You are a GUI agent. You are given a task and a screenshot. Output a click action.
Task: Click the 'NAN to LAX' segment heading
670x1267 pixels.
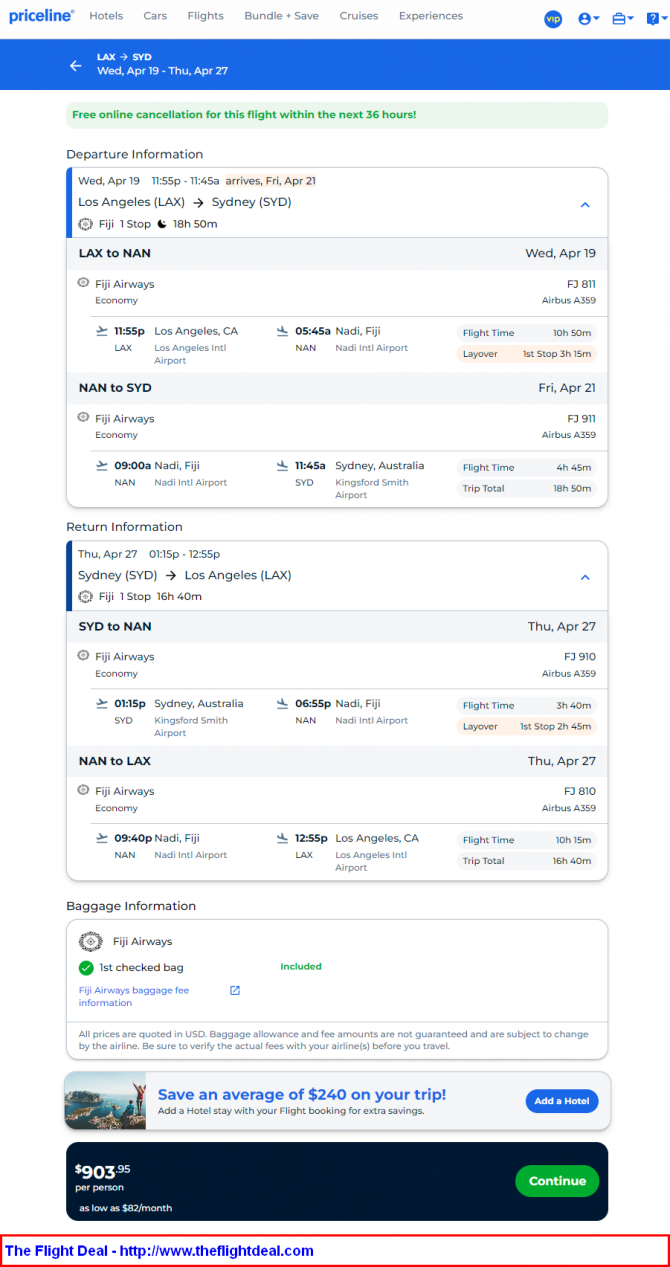(x=115, y=761)
